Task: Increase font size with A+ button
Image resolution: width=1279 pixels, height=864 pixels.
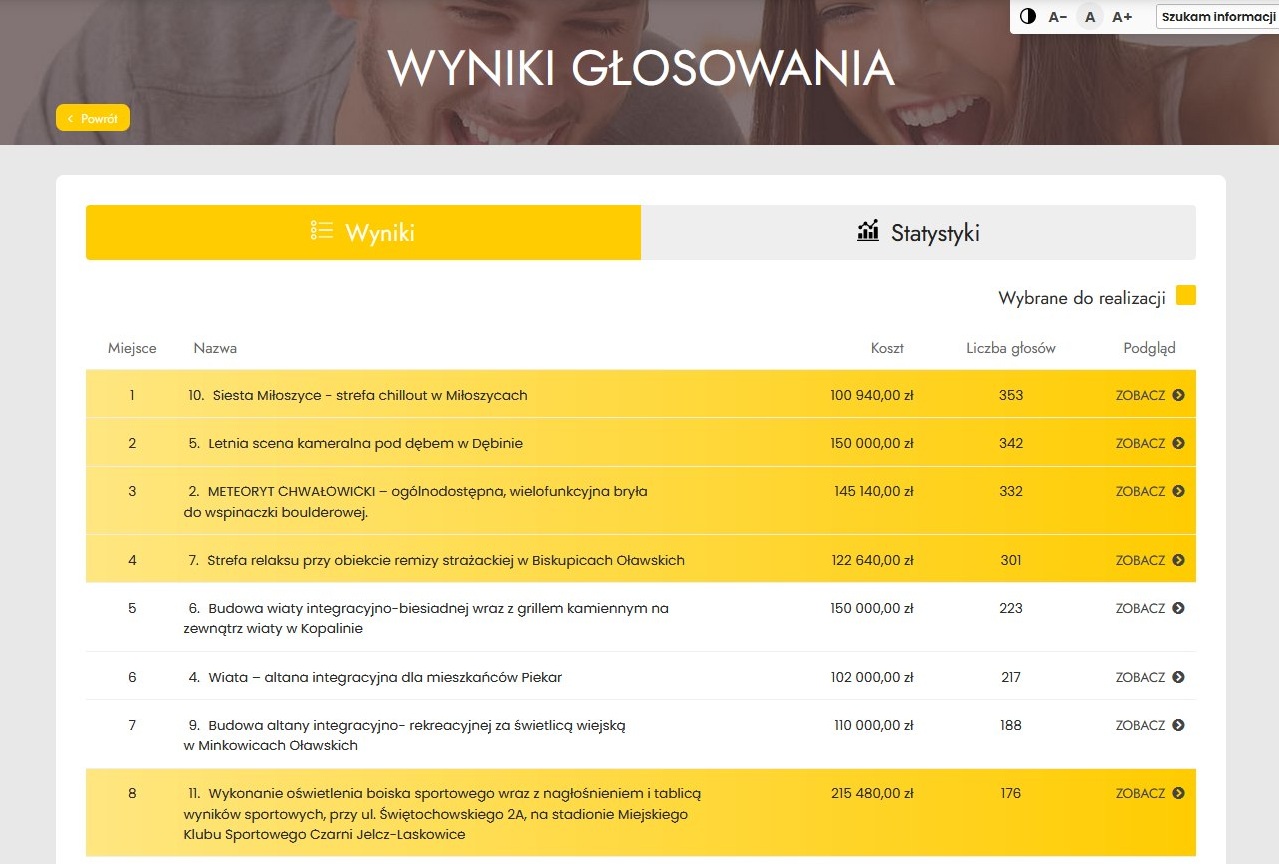Action: 1122,17
